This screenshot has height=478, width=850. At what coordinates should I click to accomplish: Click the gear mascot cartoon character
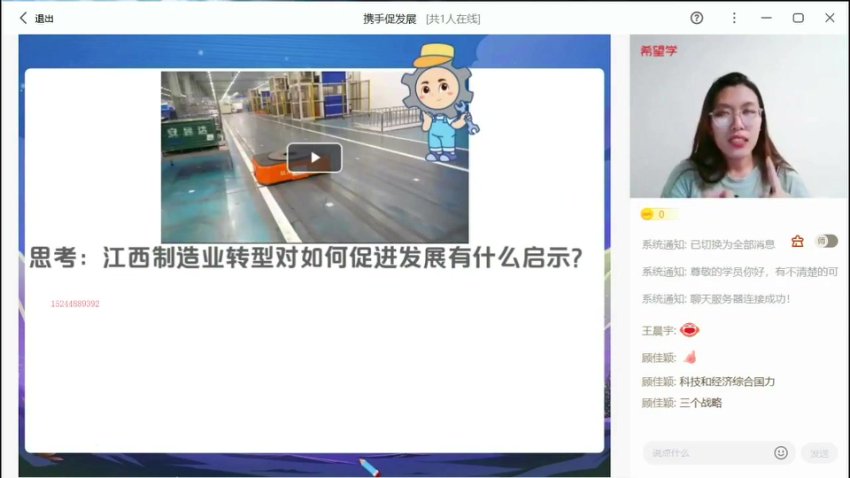438,100
